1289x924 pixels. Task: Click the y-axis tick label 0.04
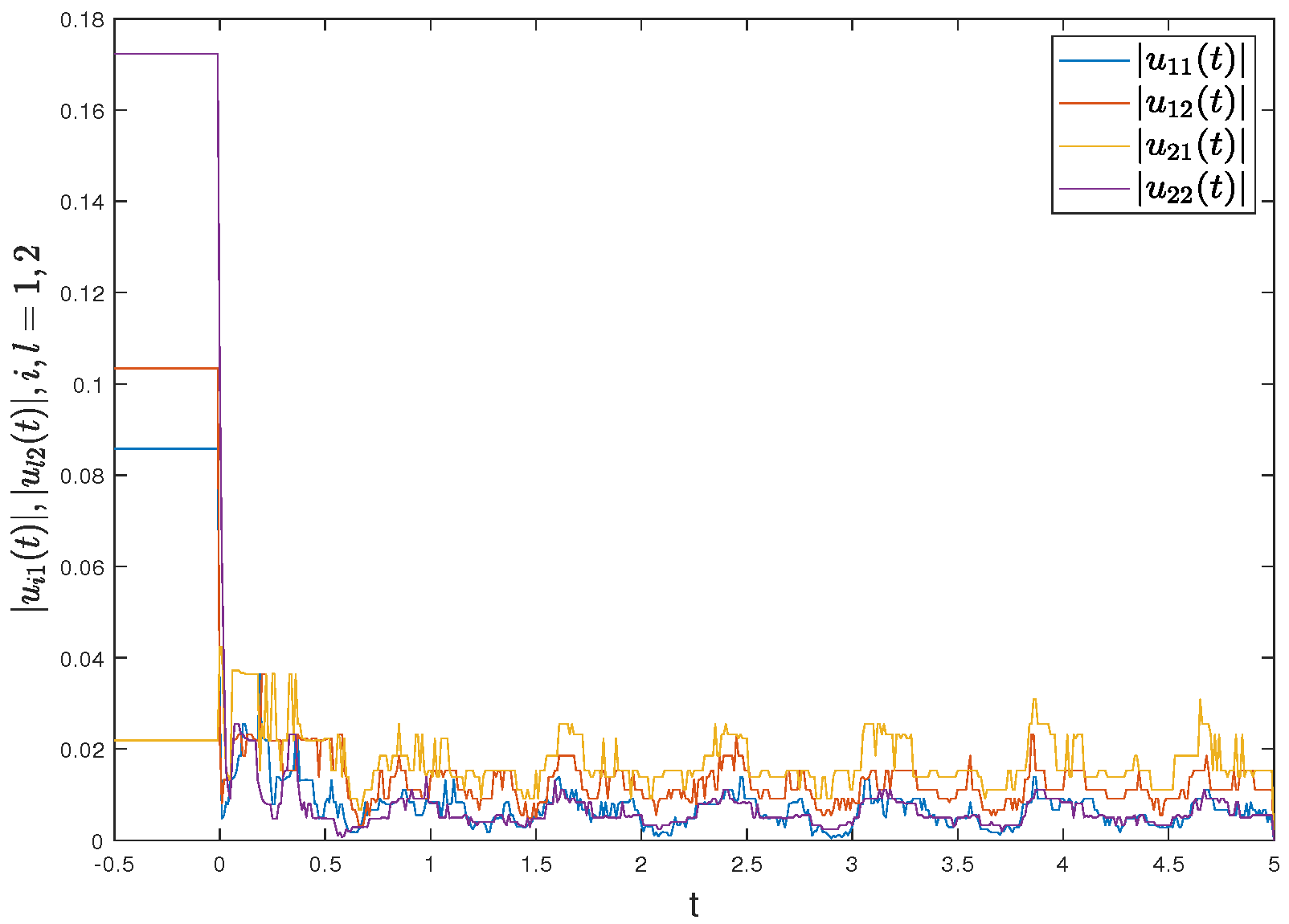pyautogui.click(x=82, y=659)
